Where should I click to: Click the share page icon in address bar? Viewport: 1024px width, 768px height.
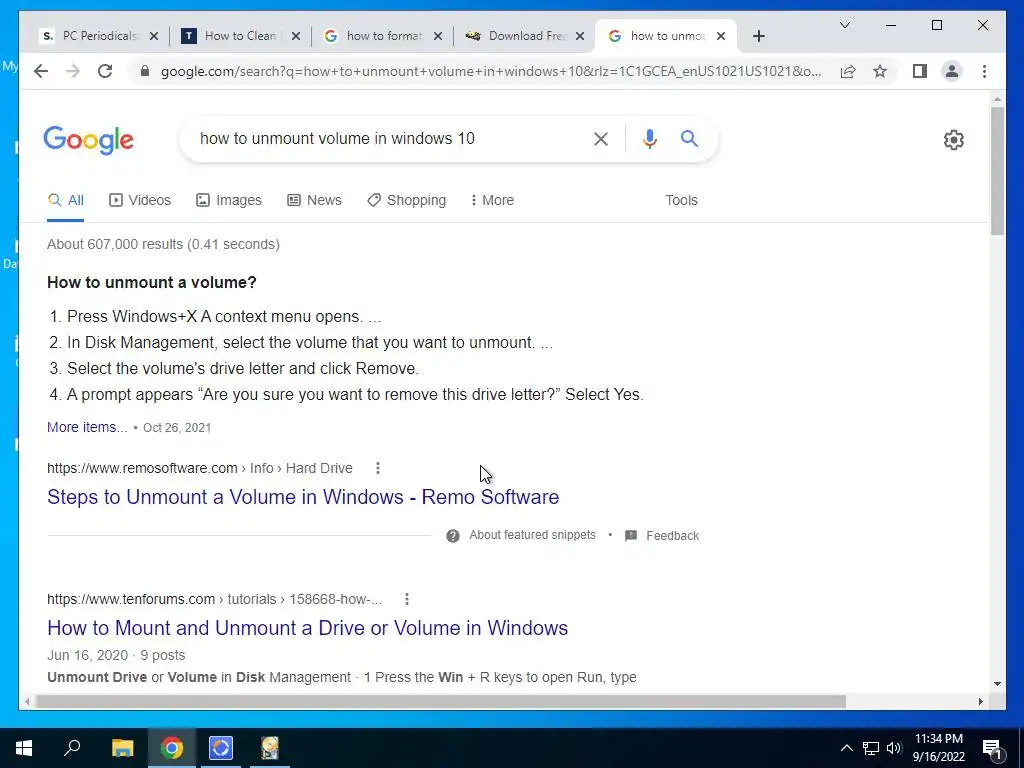(x=848, y=71)
